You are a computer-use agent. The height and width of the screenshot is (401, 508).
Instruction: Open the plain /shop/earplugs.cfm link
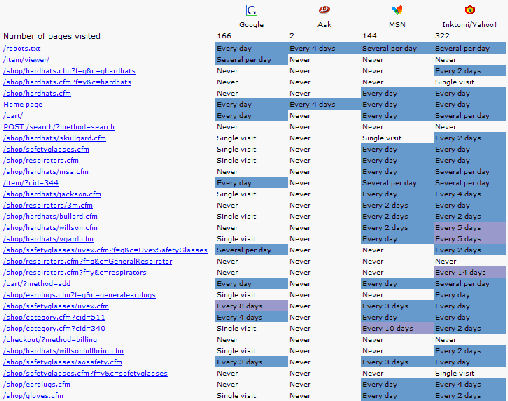pos(37,384)
